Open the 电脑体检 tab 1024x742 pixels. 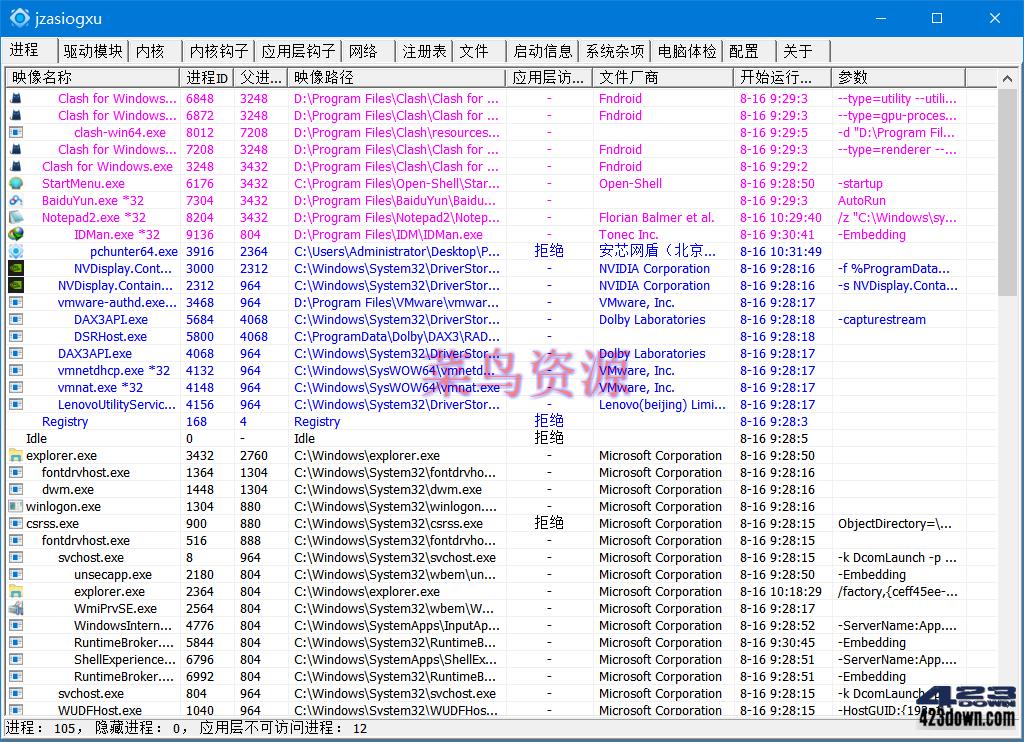pyautogui.click(x=687, y=50)
